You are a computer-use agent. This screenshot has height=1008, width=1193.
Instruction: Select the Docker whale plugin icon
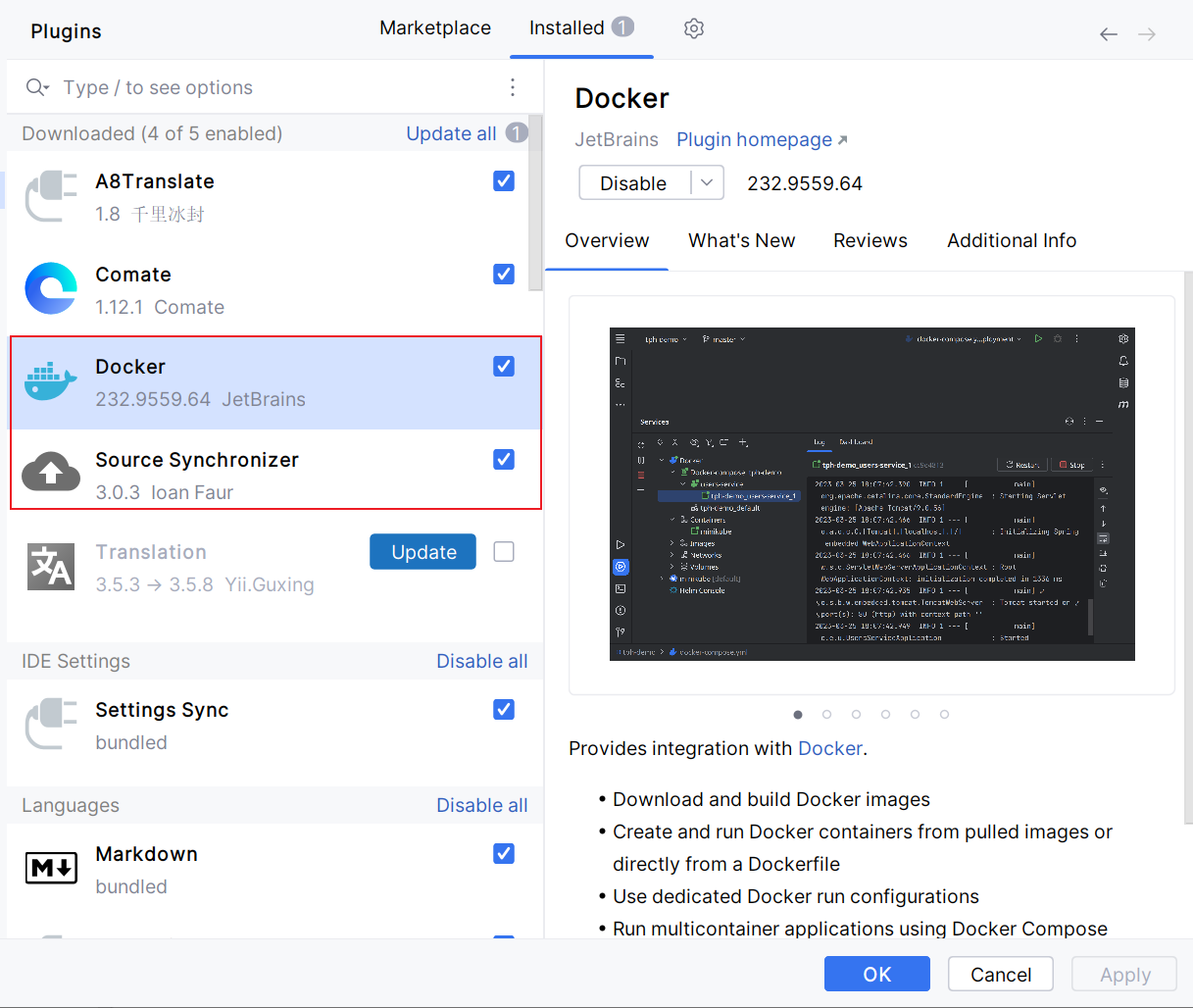point(50,381)
